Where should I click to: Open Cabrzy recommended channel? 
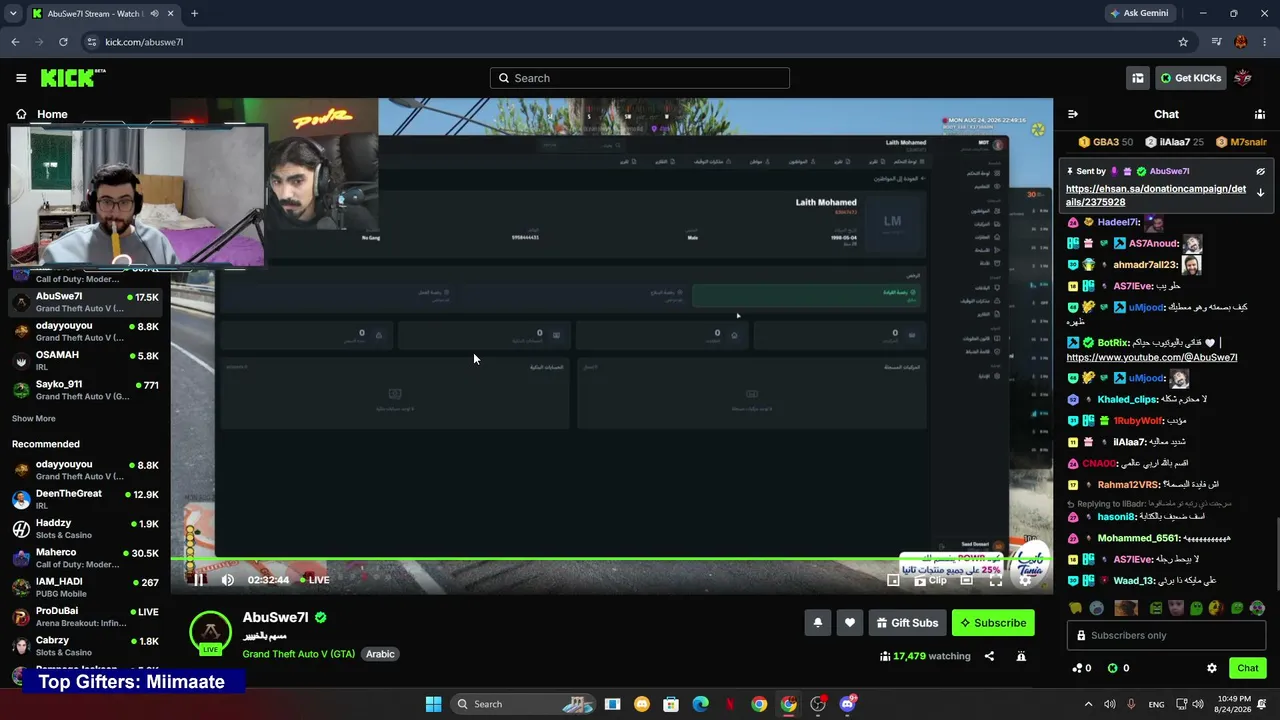tap(85, 646)
